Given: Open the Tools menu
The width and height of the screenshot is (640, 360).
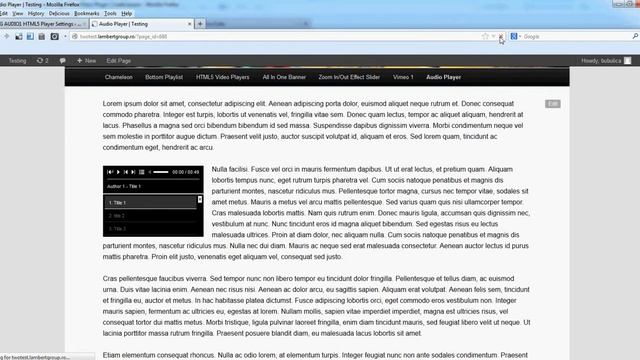Looking at the screenshot, I should 110,13.
